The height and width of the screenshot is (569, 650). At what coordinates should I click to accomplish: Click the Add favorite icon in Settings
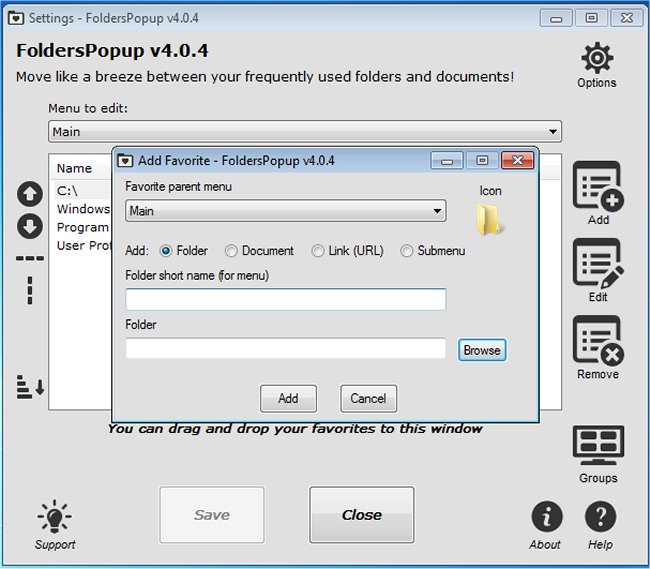click(x=598, y=186)
